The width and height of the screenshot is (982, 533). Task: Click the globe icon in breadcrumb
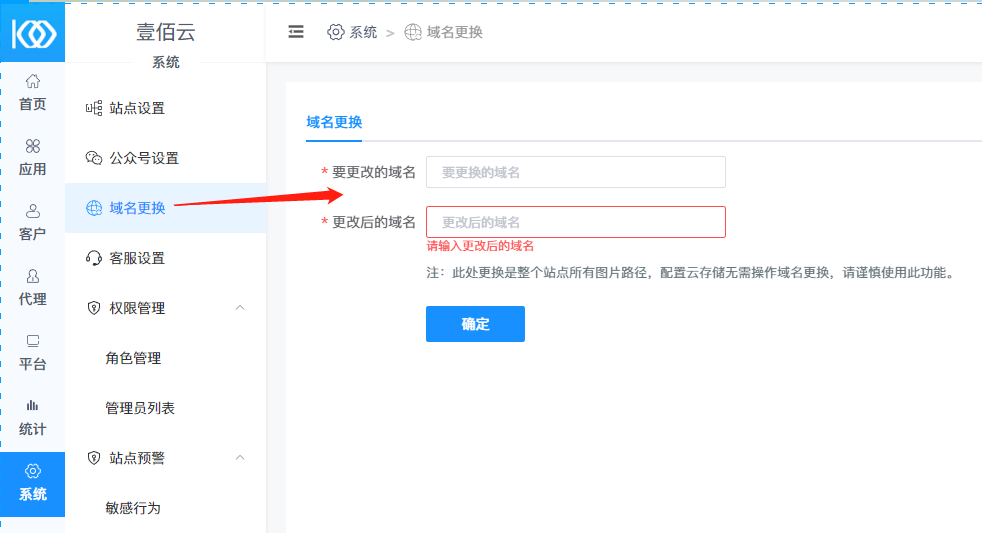click(x=413, y=32)
